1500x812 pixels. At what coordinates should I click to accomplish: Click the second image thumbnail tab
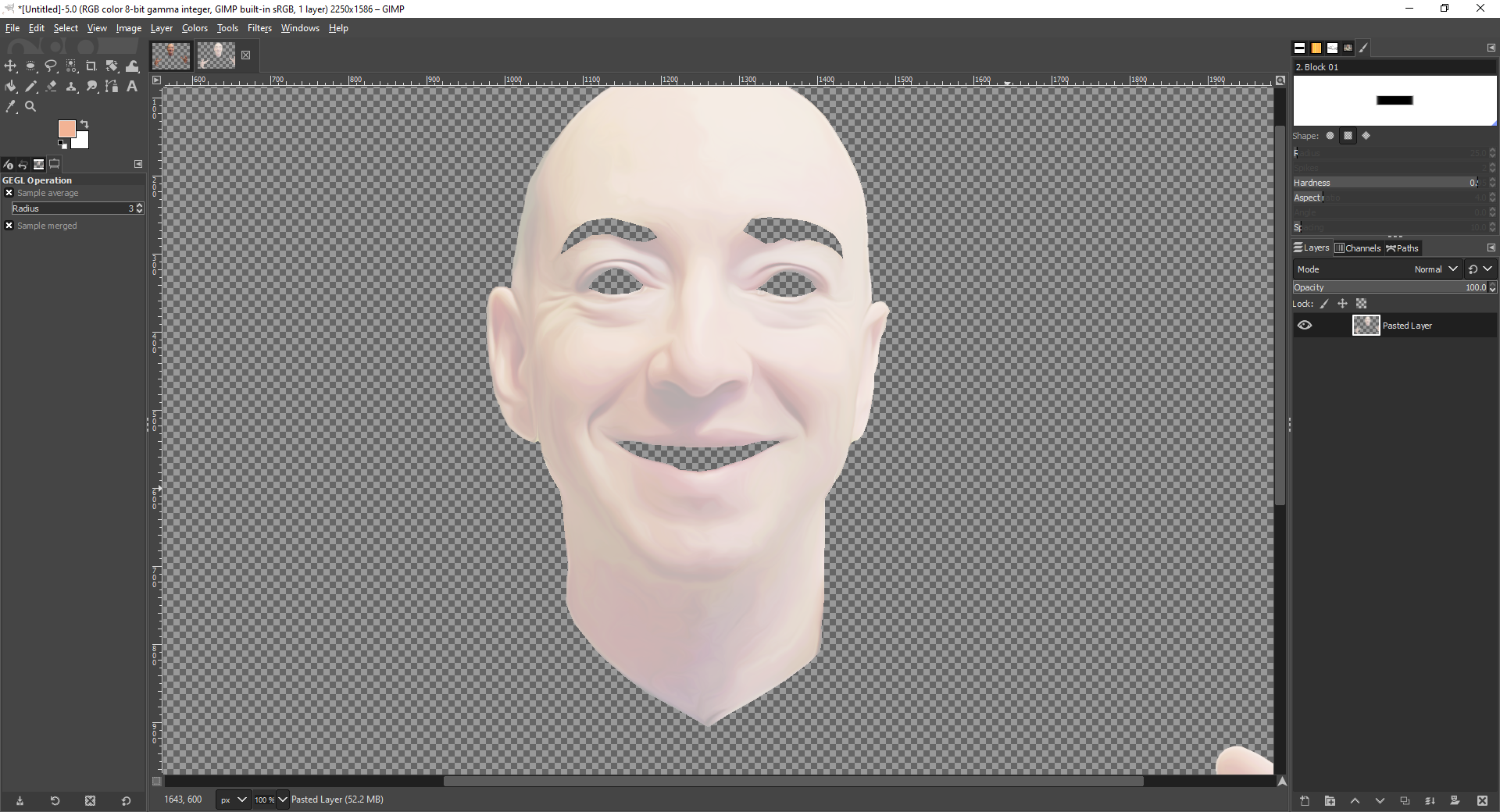pyautogui.click(x=216, y=55)
